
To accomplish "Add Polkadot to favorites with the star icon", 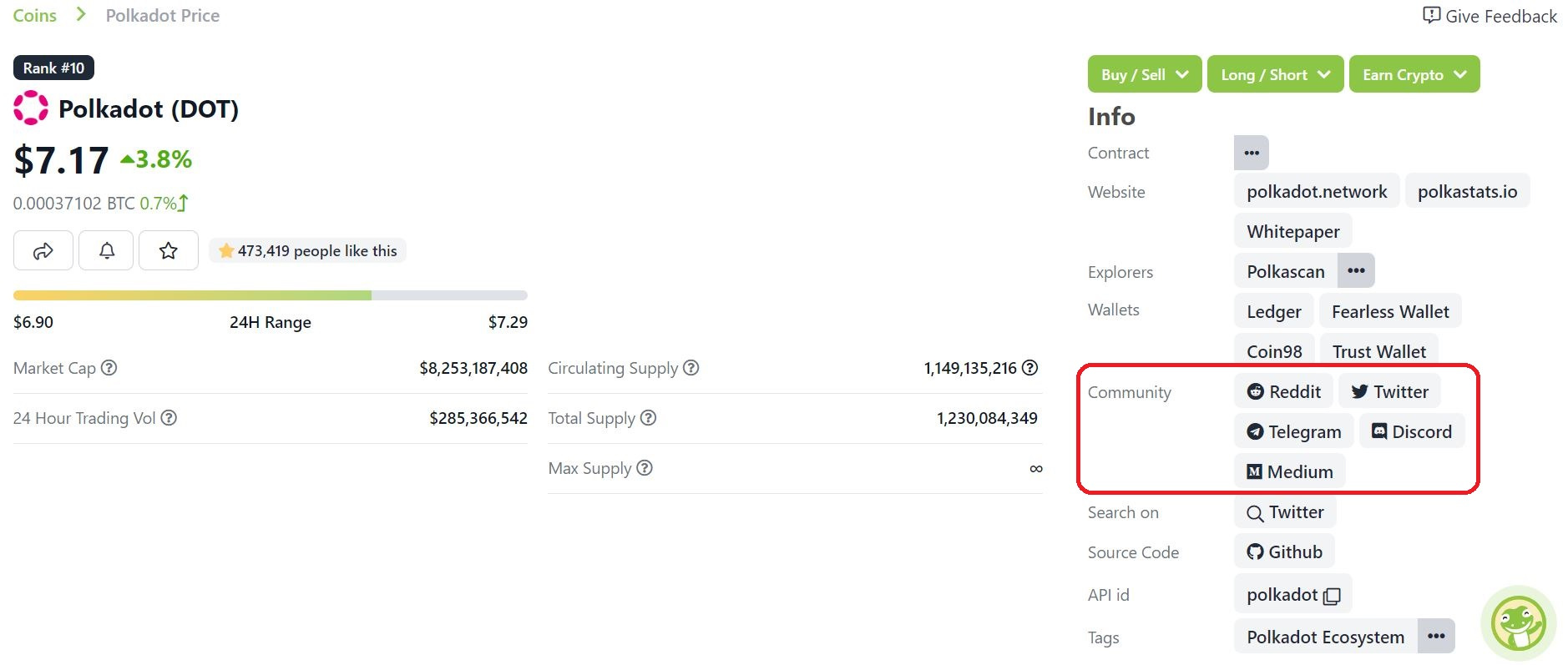I will (x=169, y=250).
